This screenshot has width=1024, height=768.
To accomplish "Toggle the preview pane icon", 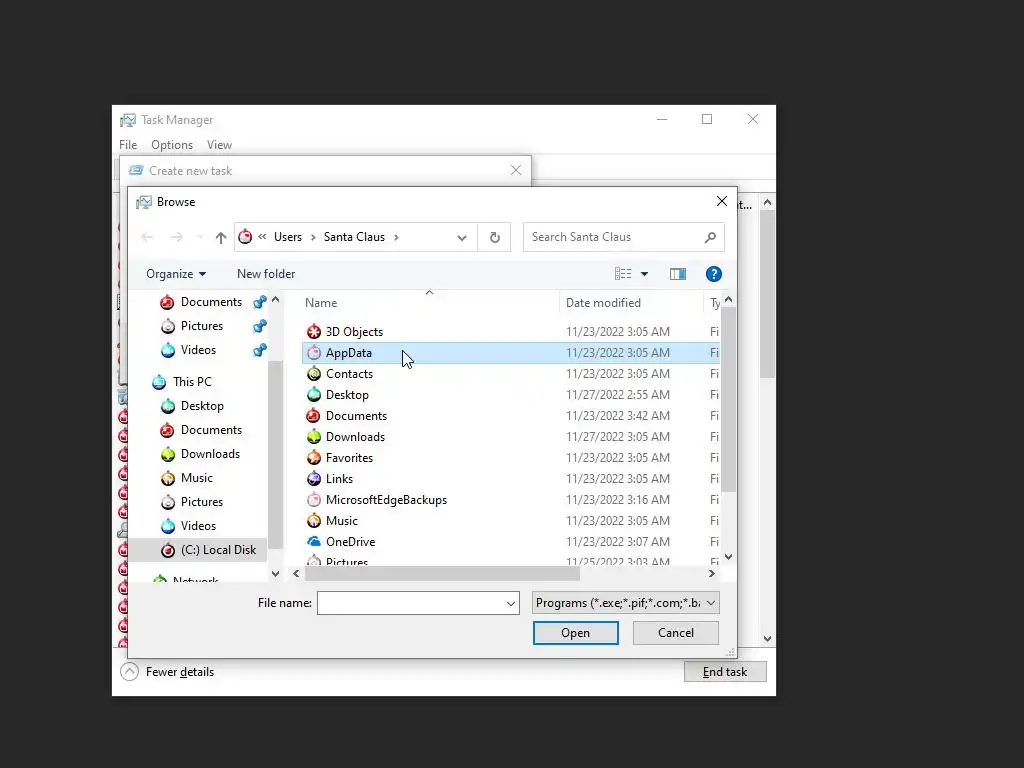I will 678,274.
